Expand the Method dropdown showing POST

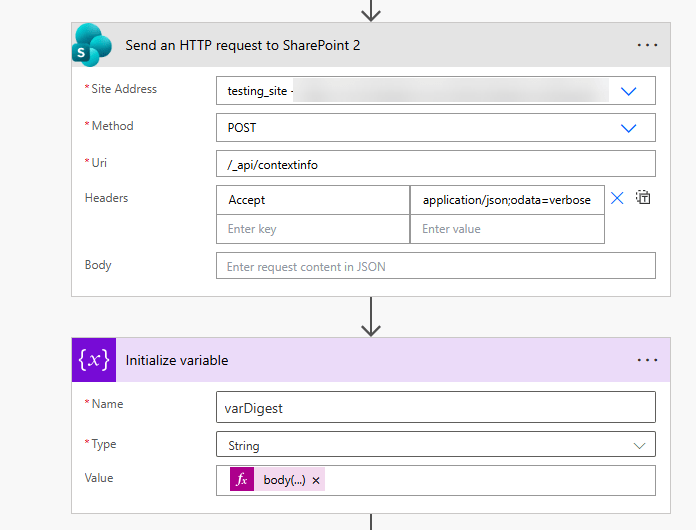click(x=629, y=128)
